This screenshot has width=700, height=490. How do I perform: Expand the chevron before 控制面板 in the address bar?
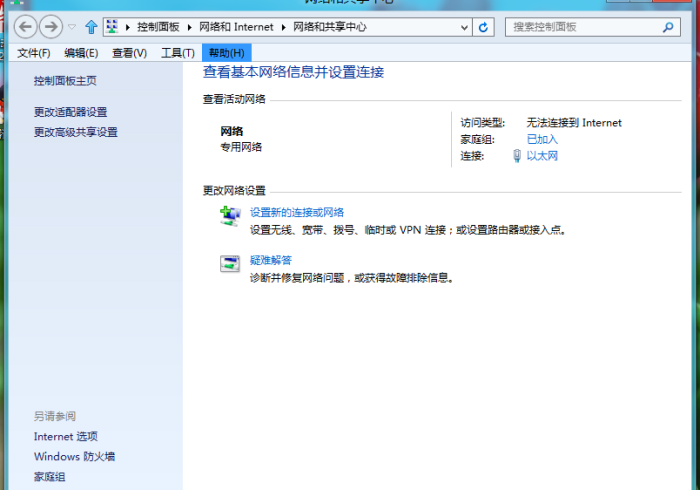pos(128,27)
